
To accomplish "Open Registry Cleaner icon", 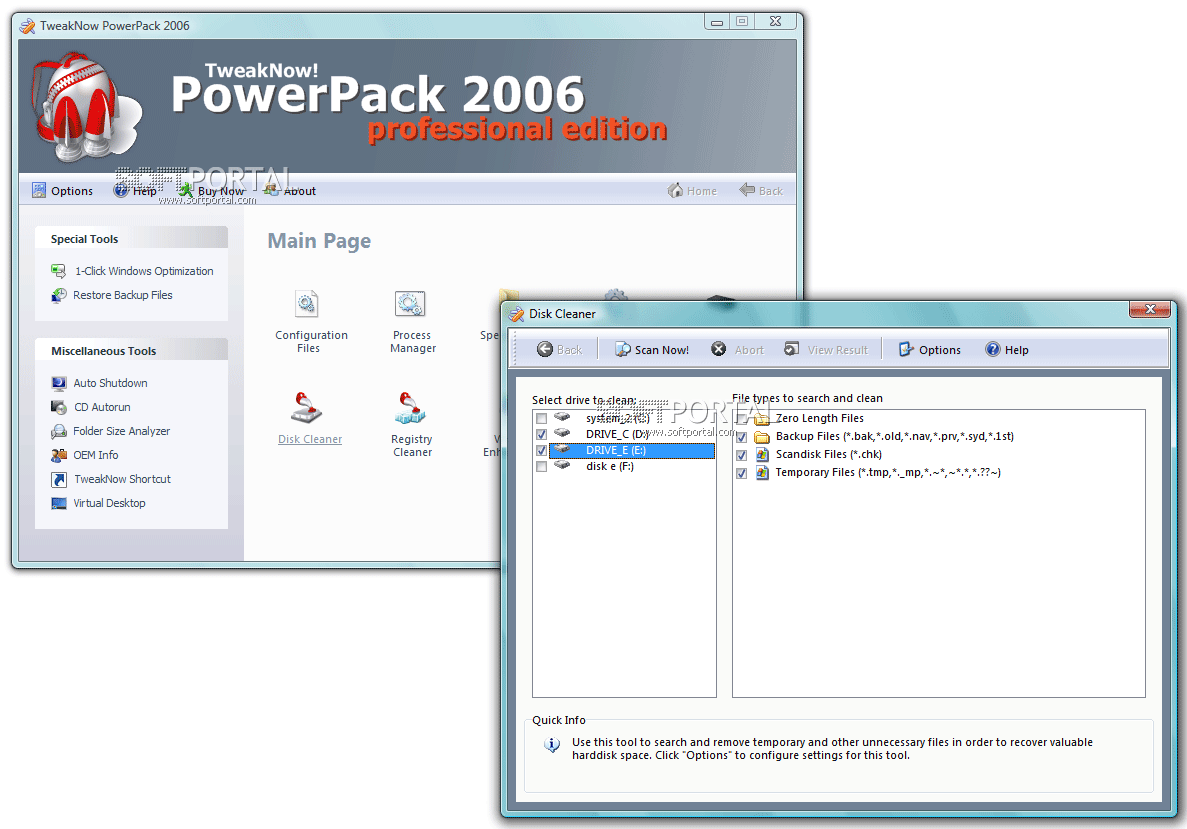I will 410,408.
